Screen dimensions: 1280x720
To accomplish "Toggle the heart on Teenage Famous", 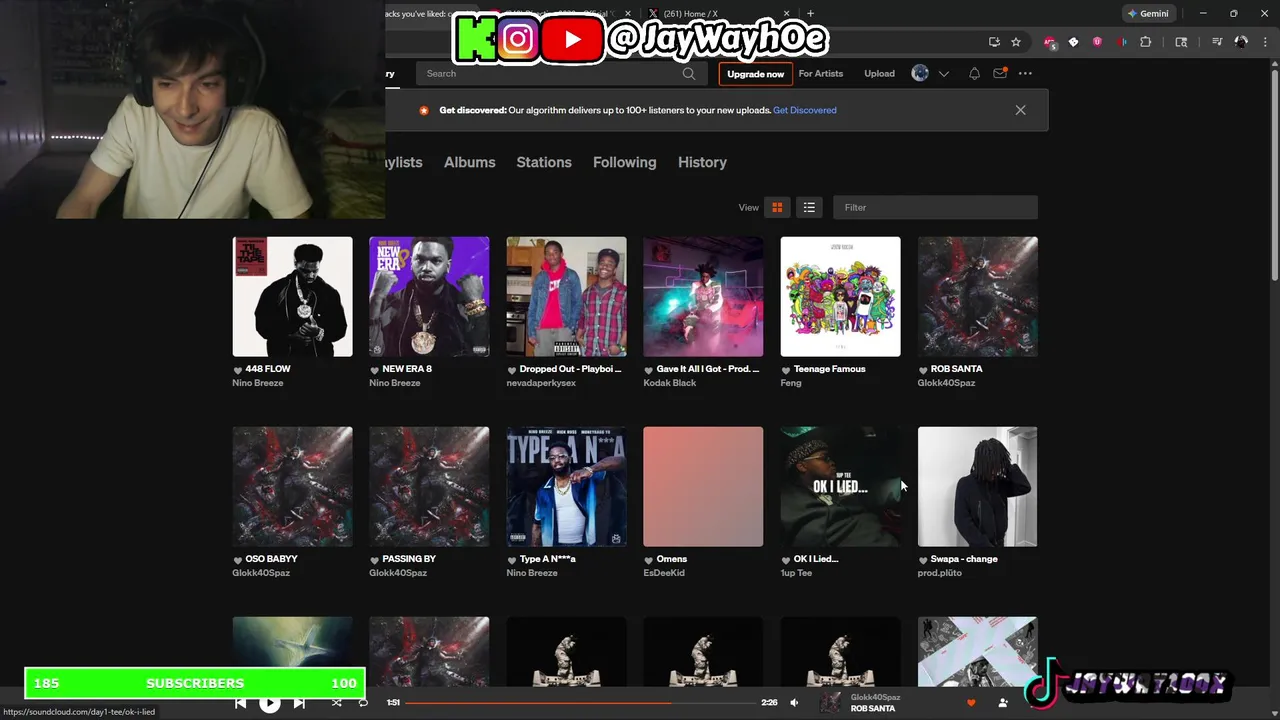I will click(x=786, y=369).
